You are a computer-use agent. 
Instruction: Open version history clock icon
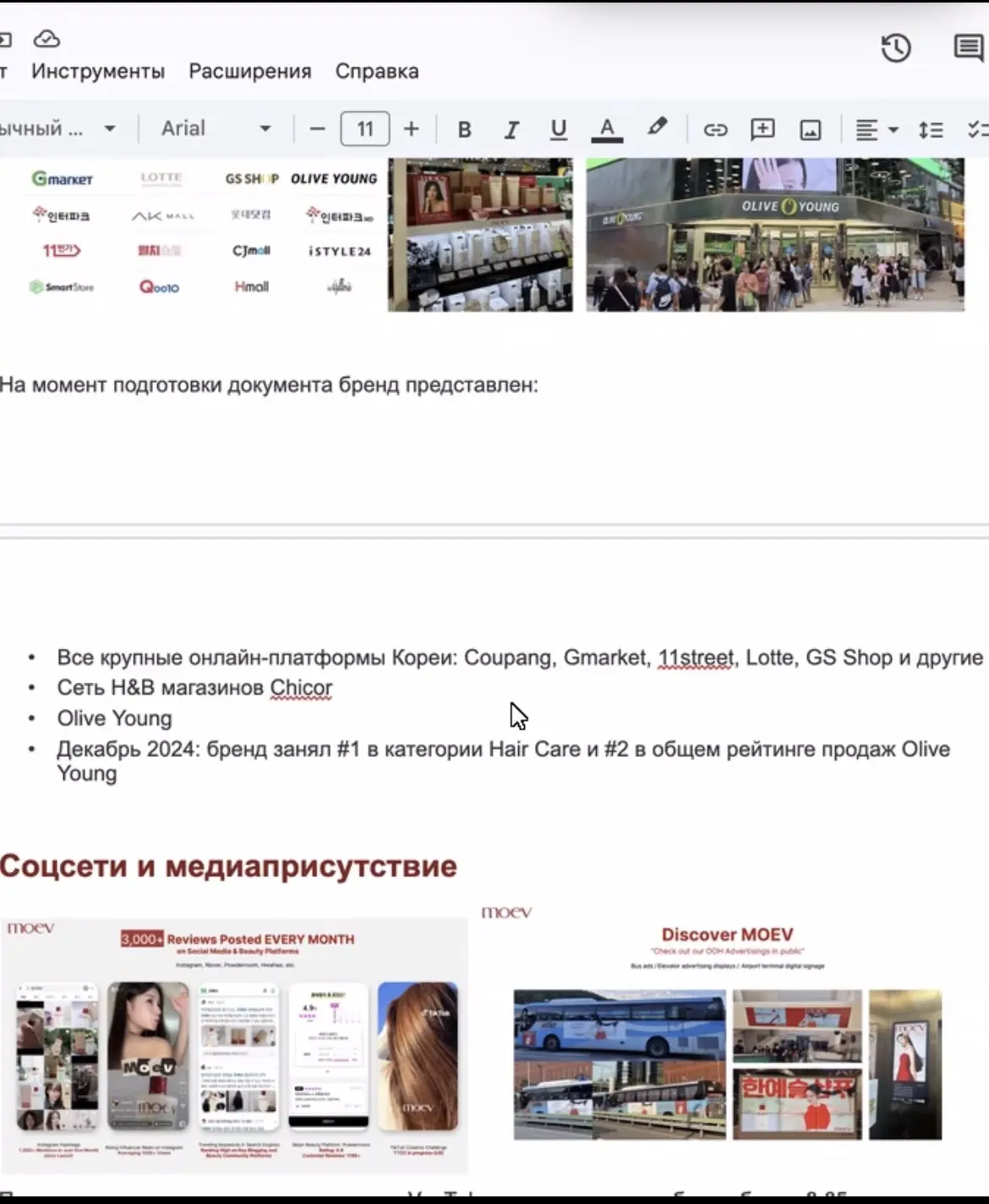(x=896, y=48)
